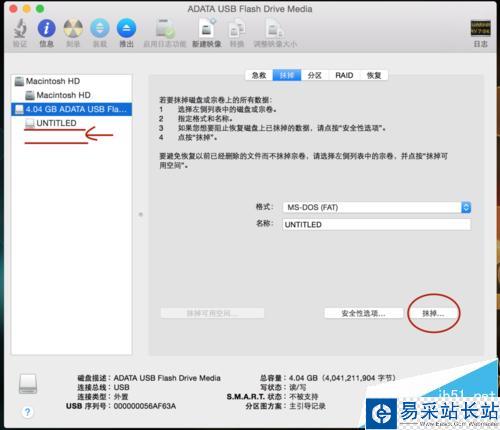
Task: Click the partition scheme value 主引导记录
Action: pos(307,406)
